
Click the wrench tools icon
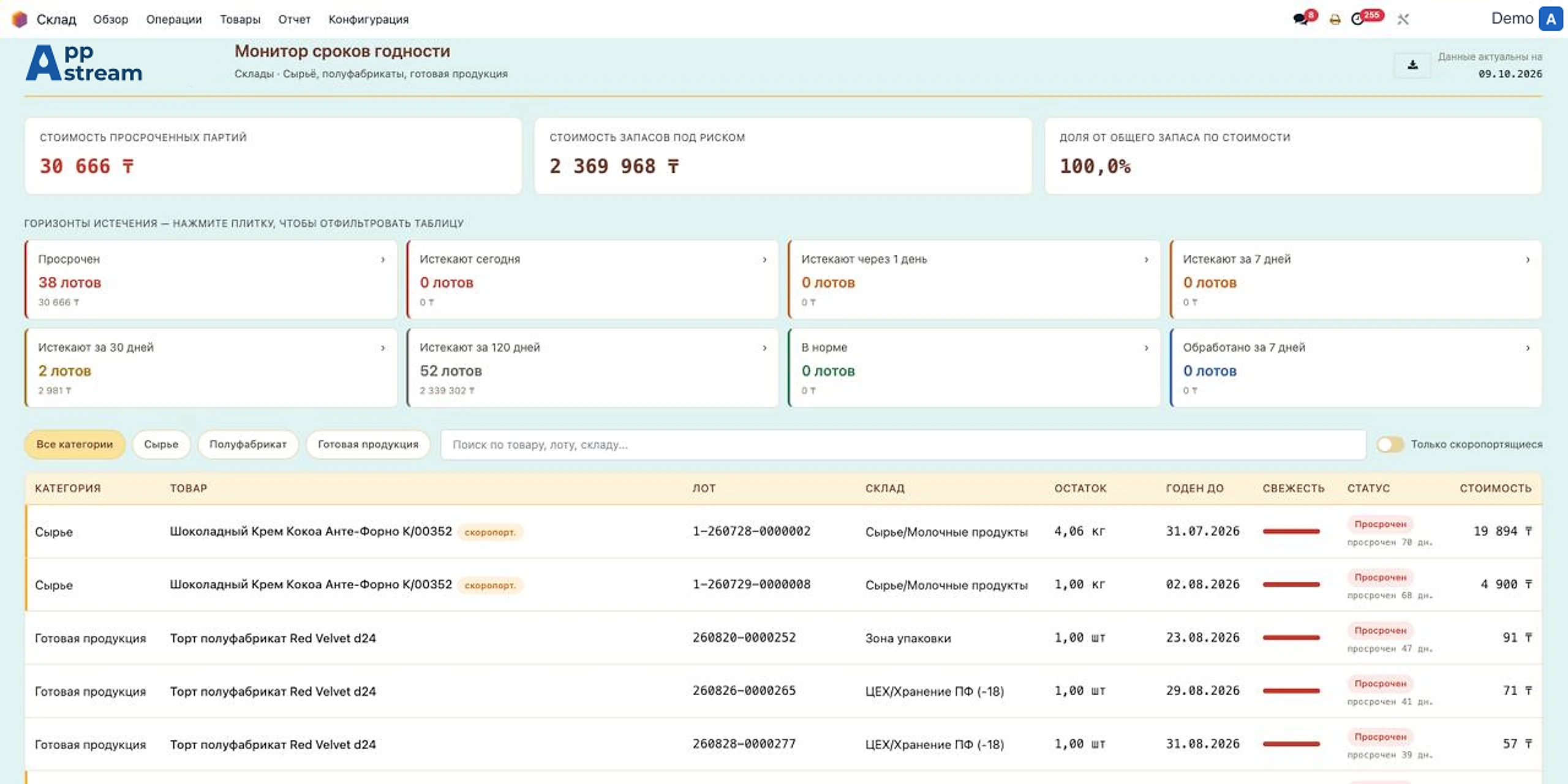pyautogui.click(x=1403, y=20)
